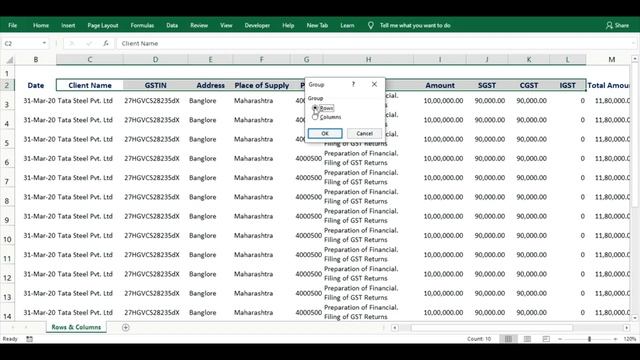Click the GSTIN header cell

click(156, 85)
